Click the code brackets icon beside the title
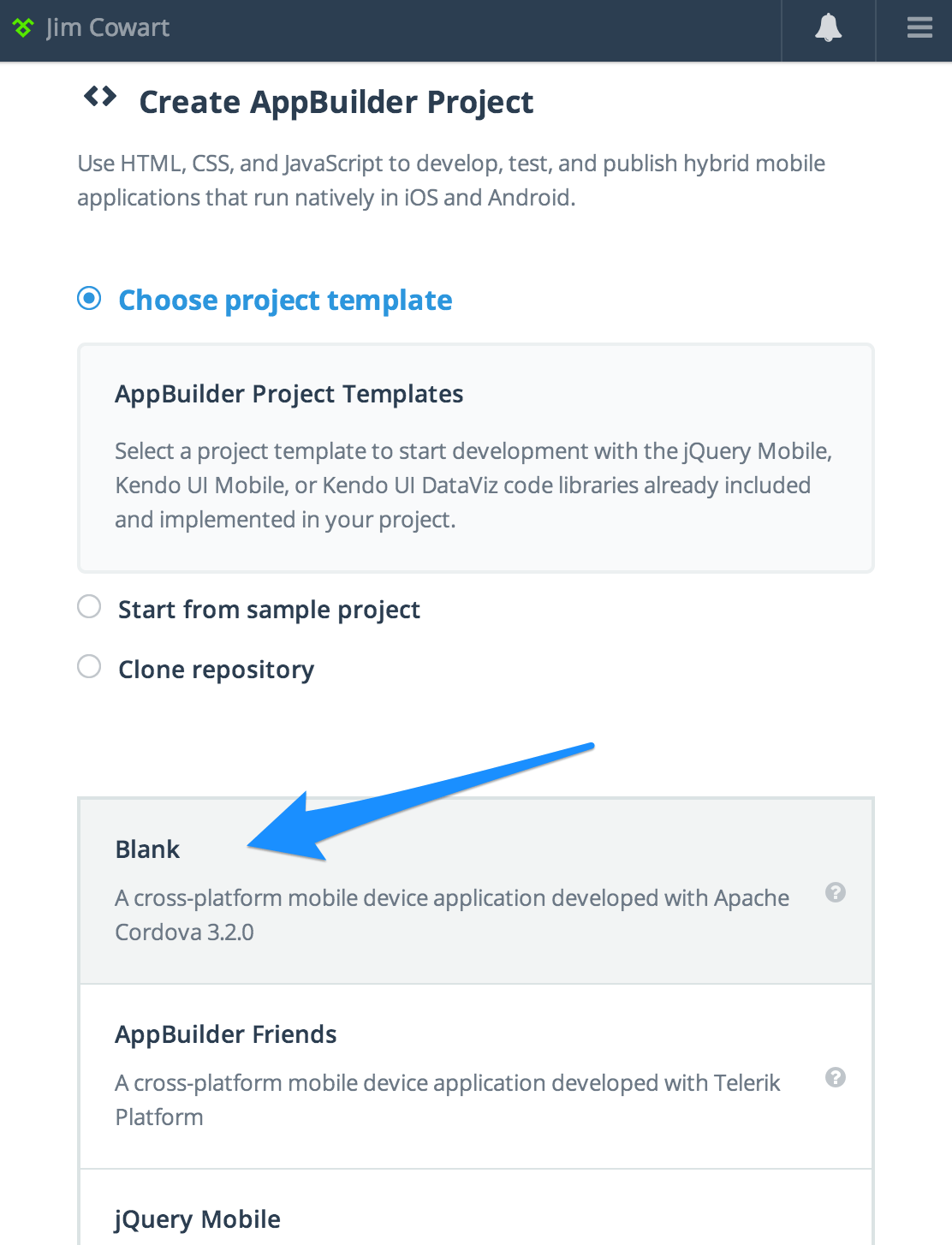The height and width of the screenshot is (1245, 952). (x=100, y=97)
